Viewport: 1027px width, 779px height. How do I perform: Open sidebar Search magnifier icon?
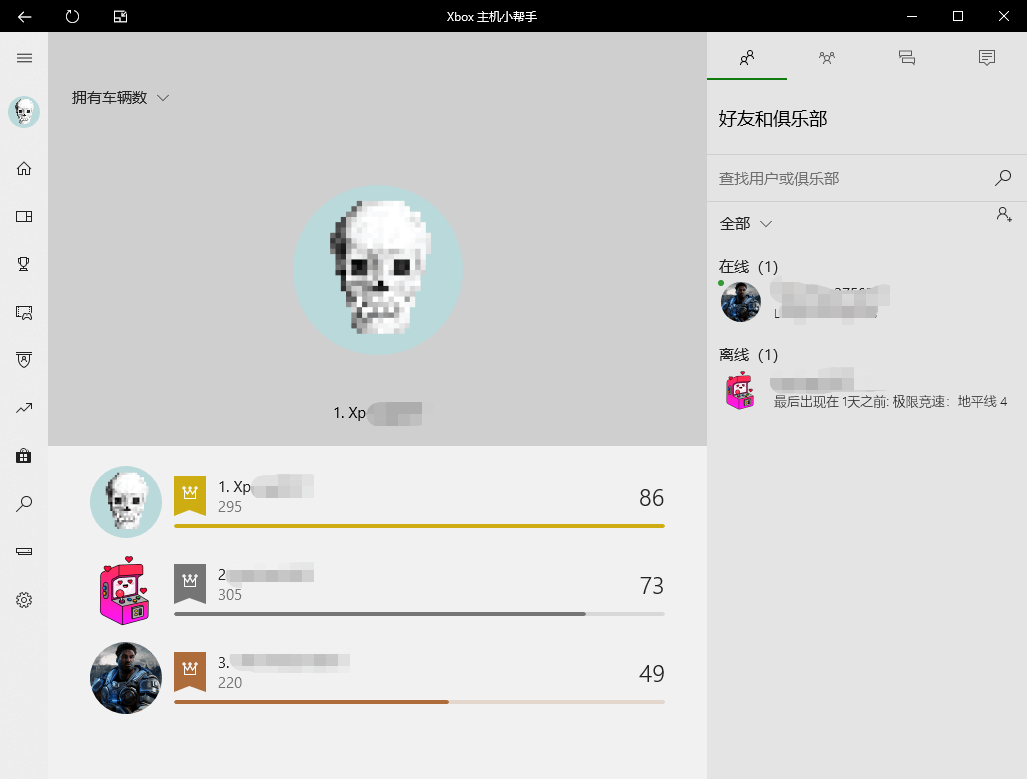tap(24, 504)
